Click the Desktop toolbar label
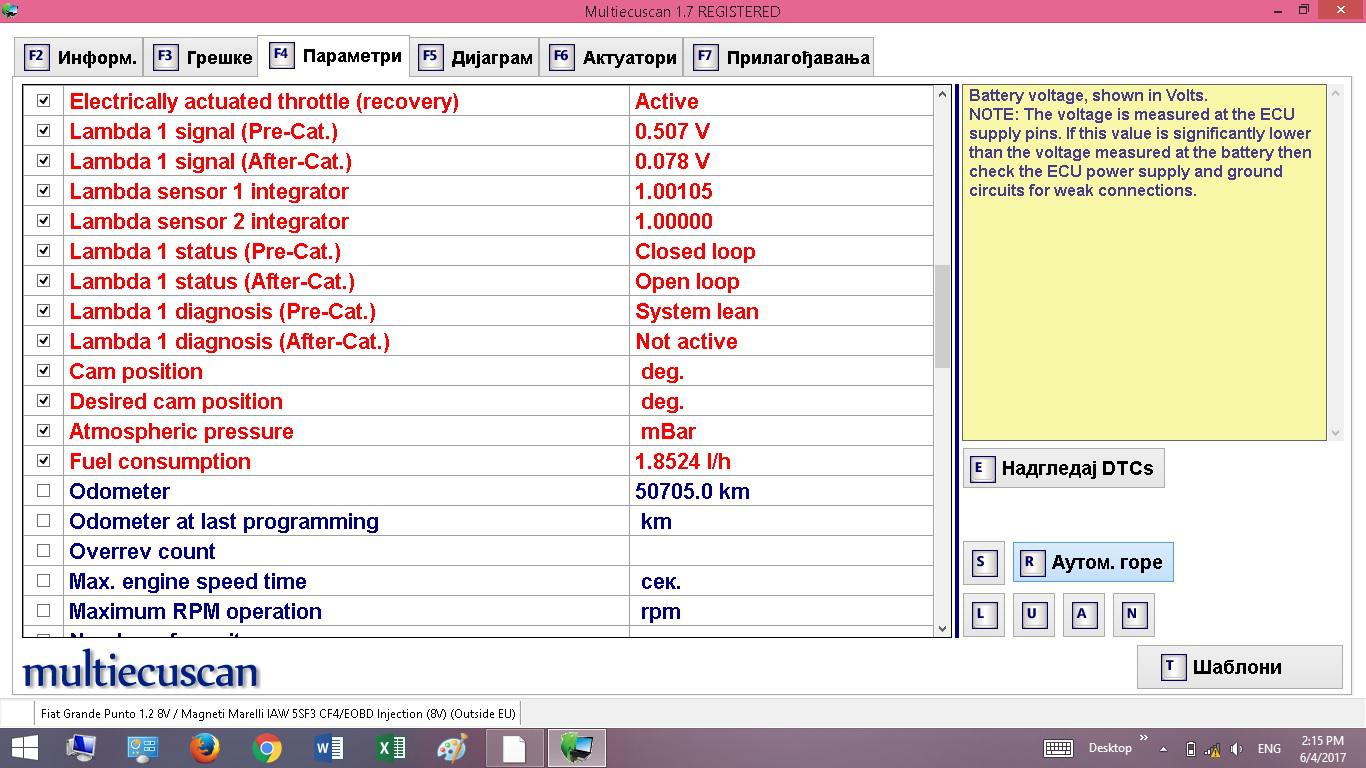1366x768 pixels. 1110,748
